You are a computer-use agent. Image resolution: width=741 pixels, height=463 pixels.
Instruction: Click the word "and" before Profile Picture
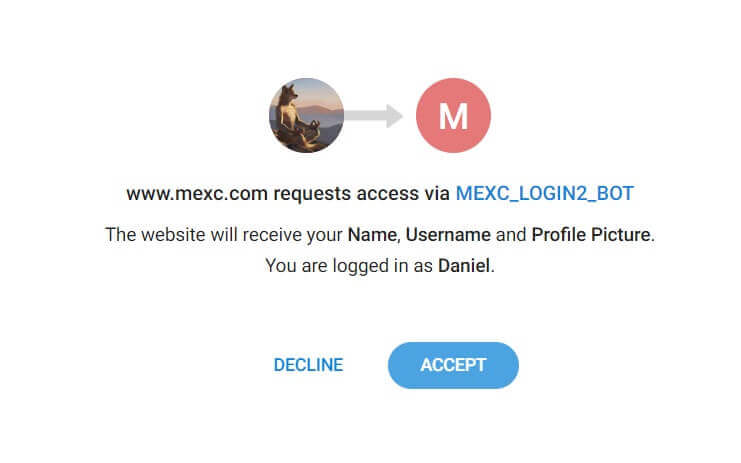(x=511, y=235)
